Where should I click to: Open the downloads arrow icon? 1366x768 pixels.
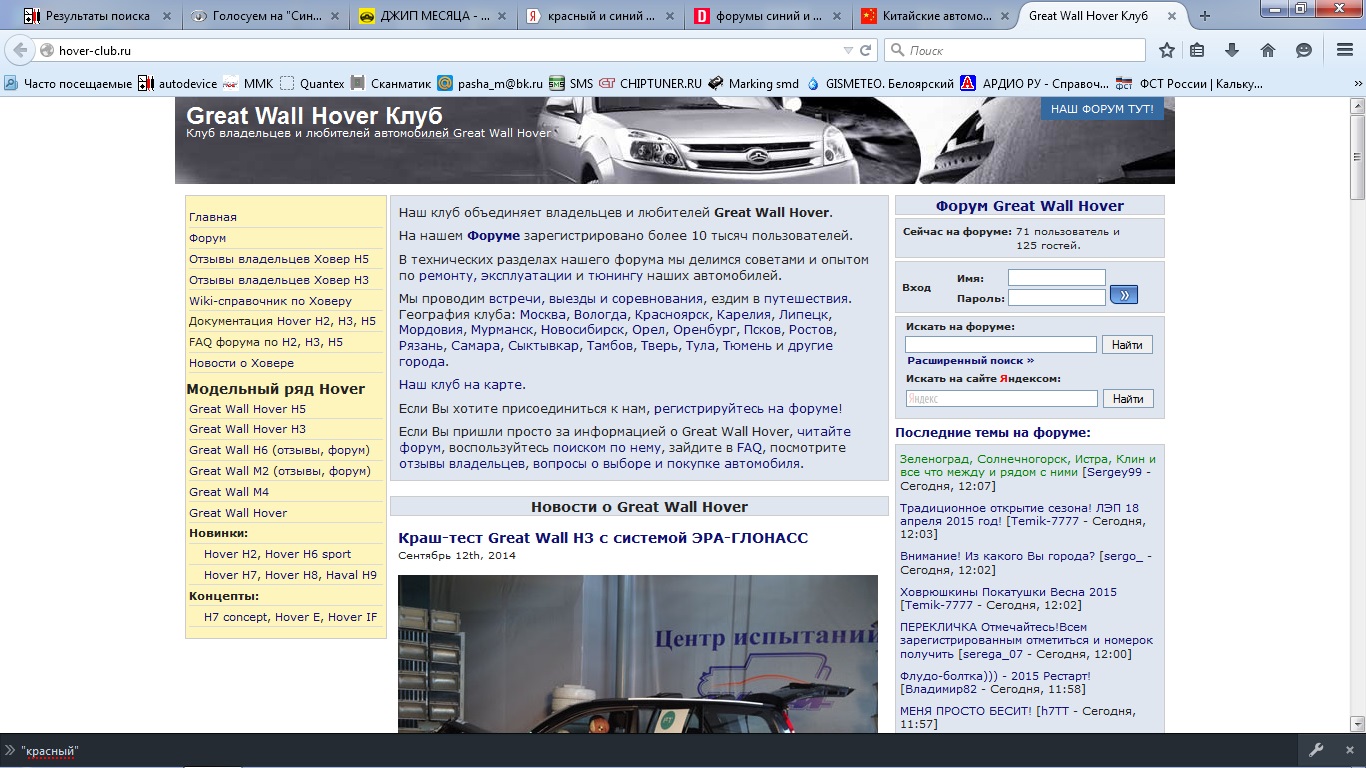(x=1232, y=50)
